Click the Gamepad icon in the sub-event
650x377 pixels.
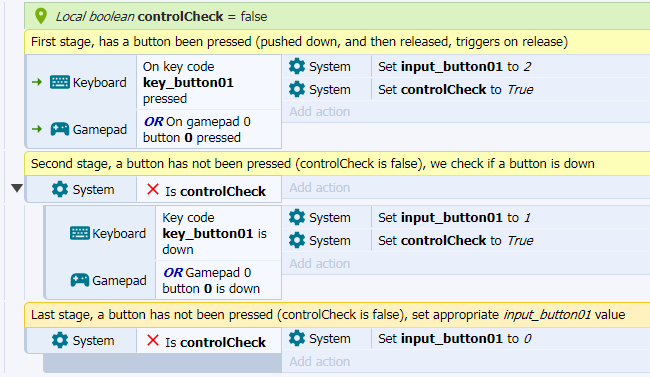(x=80, y=280)
